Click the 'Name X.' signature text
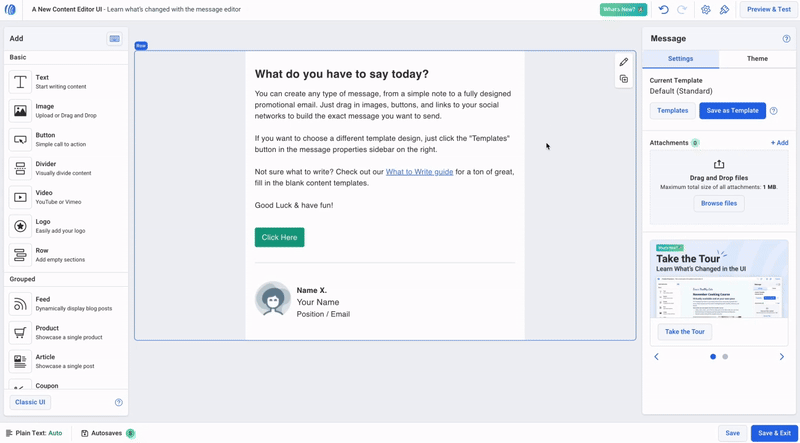This screenshot has width=800, height=443. click(x=312, y=290)
